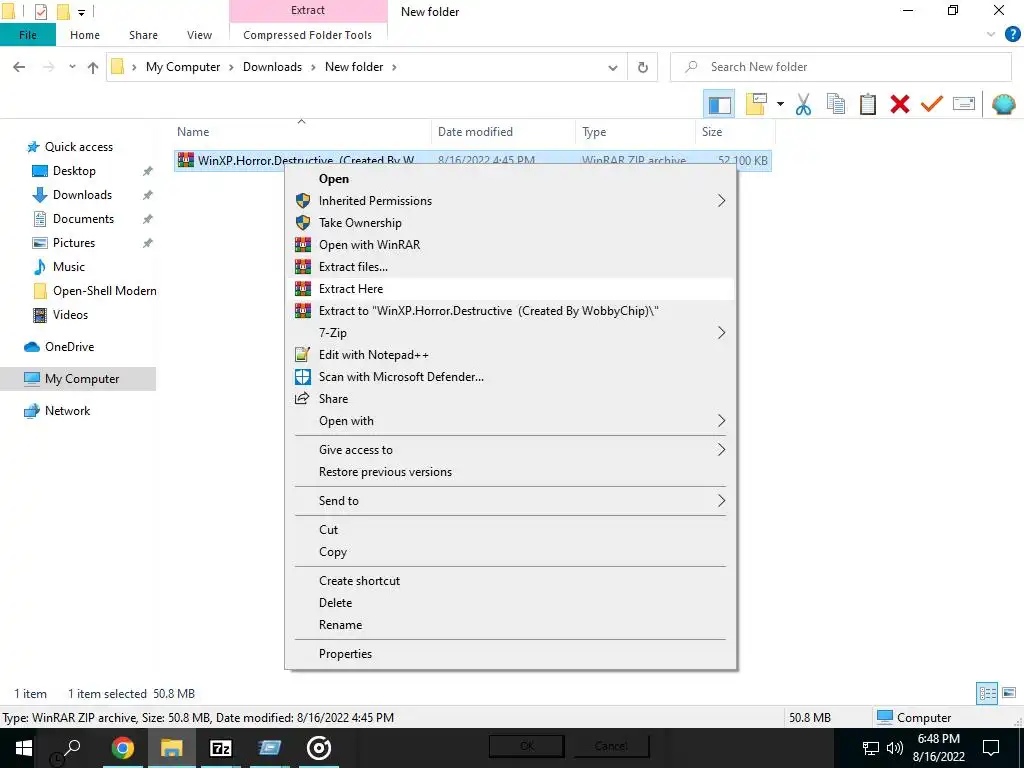Expand the Send to submenu
The width and height of the screenshot is (1024, 768).
pos(511,500)
